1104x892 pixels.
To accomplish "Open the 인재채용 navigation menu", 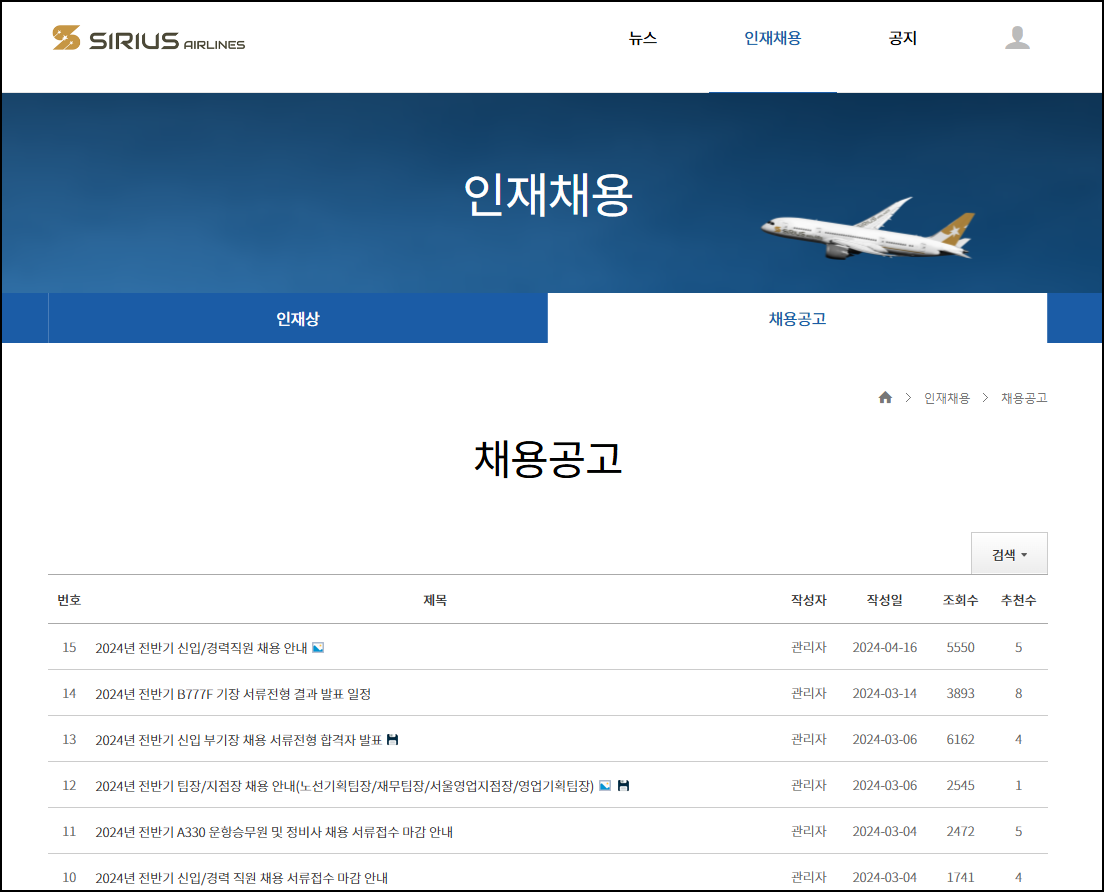I will click(773, 38).
